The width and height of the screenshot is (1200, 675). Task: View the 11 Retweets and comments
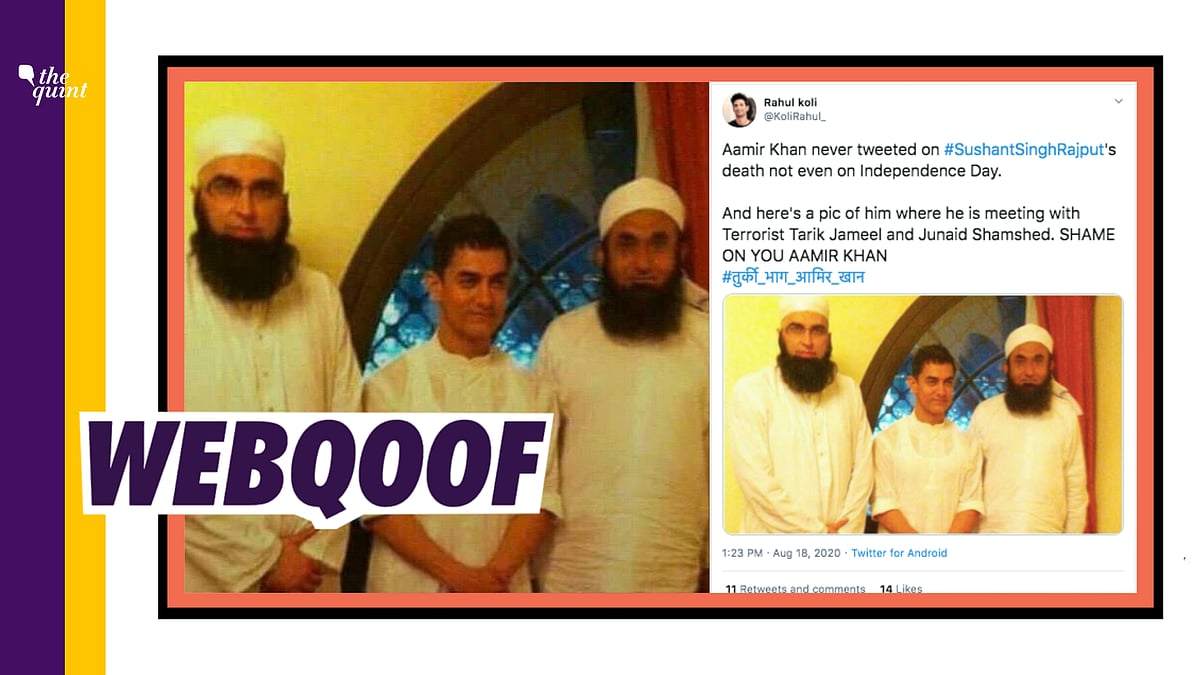pos(796,589)
